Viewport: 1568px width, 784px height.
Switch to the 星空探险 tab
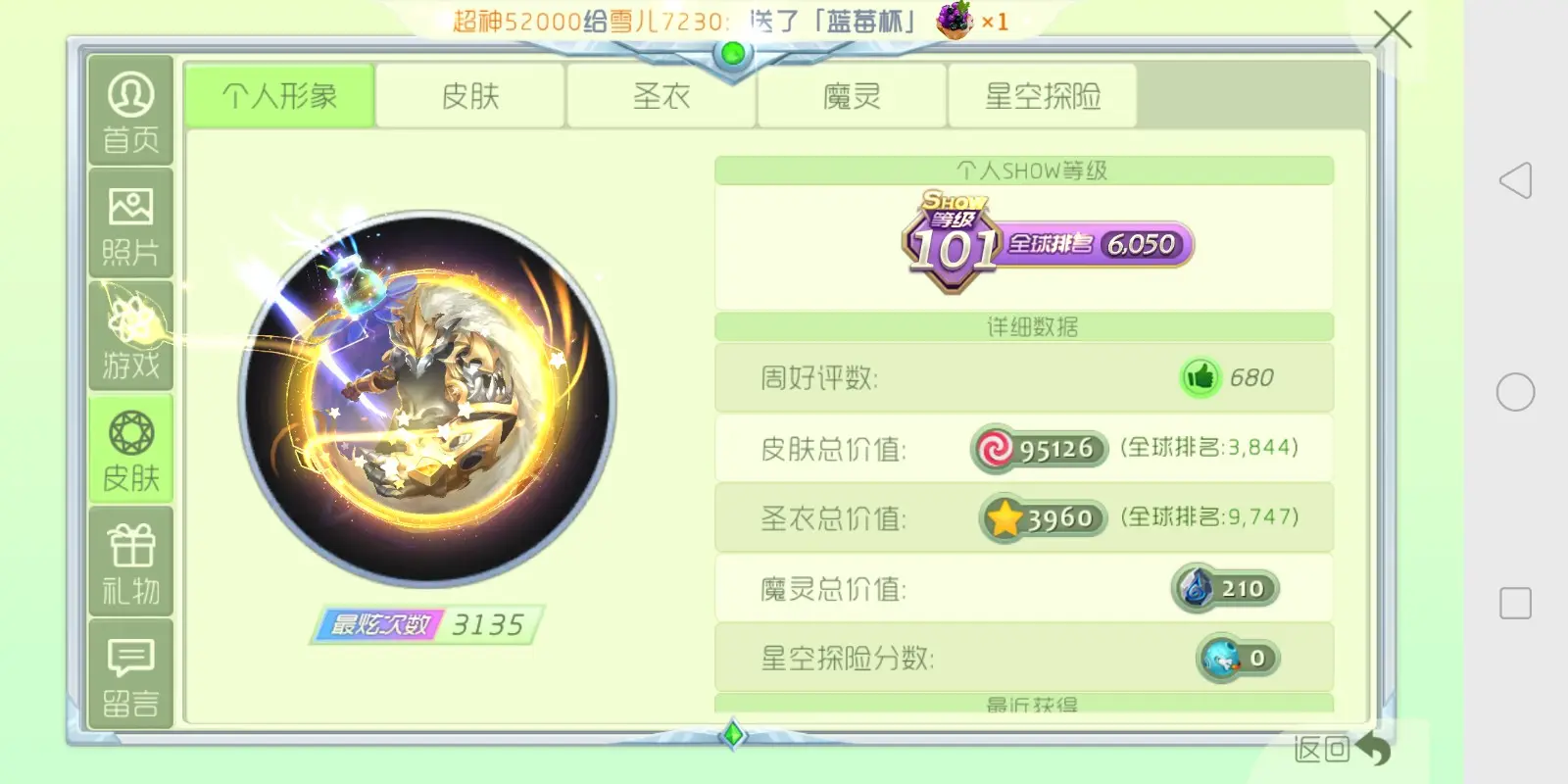(1043, 96)
